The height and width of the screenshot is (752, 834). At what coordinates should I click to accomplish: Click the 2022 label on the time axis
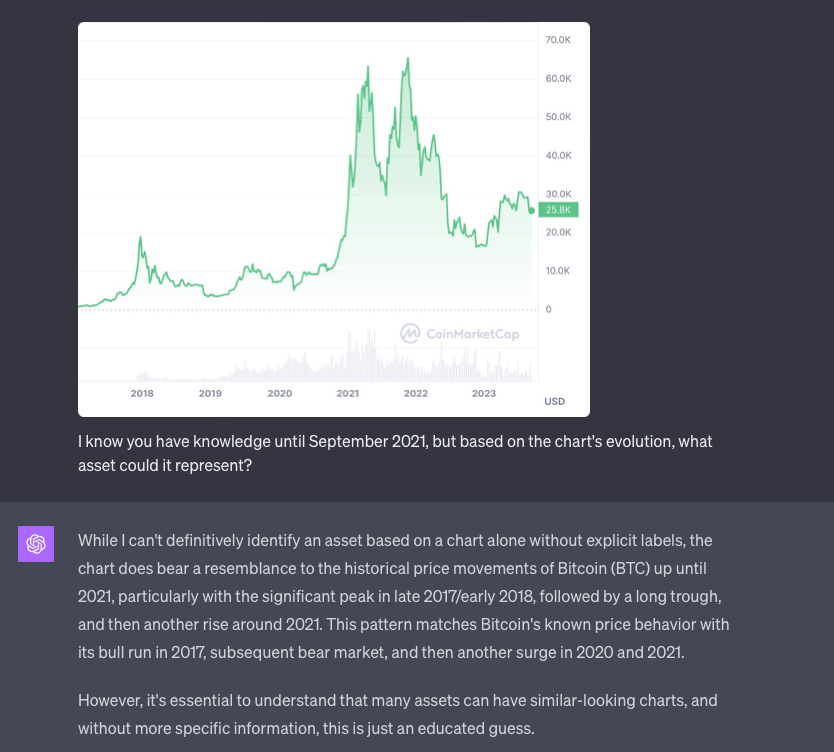click(416, 394)
